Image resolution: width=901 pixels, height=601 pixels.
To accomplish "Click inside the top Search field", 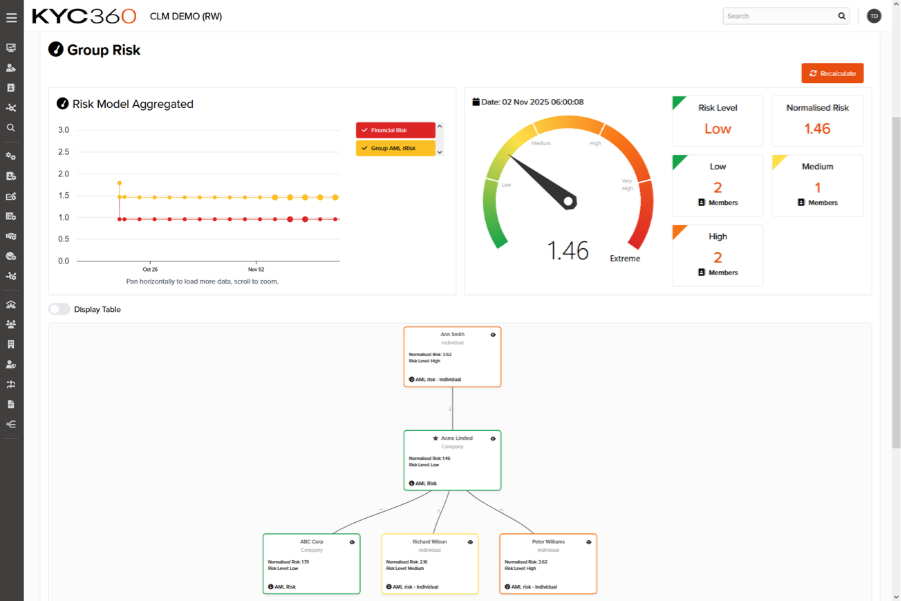I will pyautogui.click(x=780, y=16).
